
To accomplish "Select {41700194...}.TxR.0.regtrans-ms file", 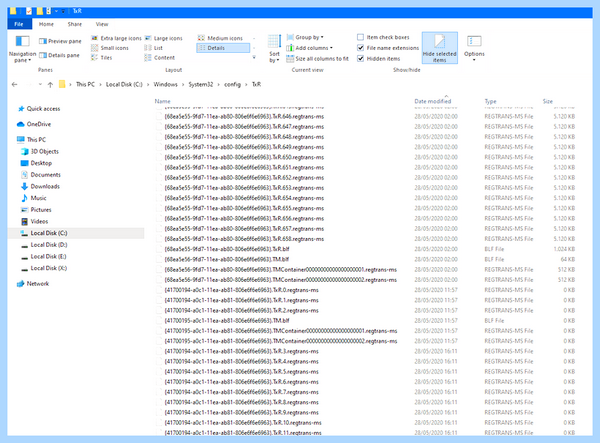I will pos(241,290).
